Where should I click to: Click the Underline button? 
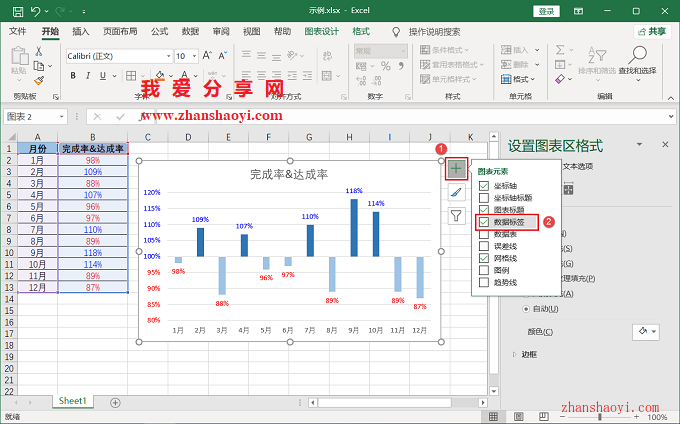103,76
